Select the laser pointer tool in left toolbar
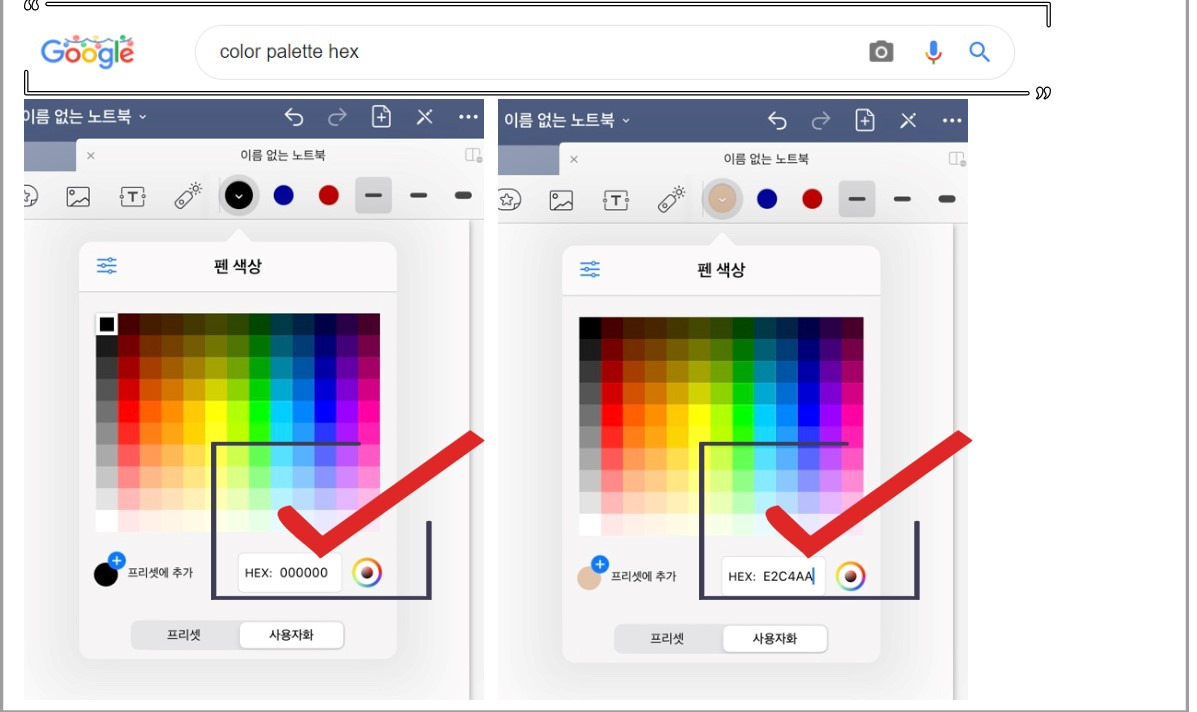 tap(188, 195)
